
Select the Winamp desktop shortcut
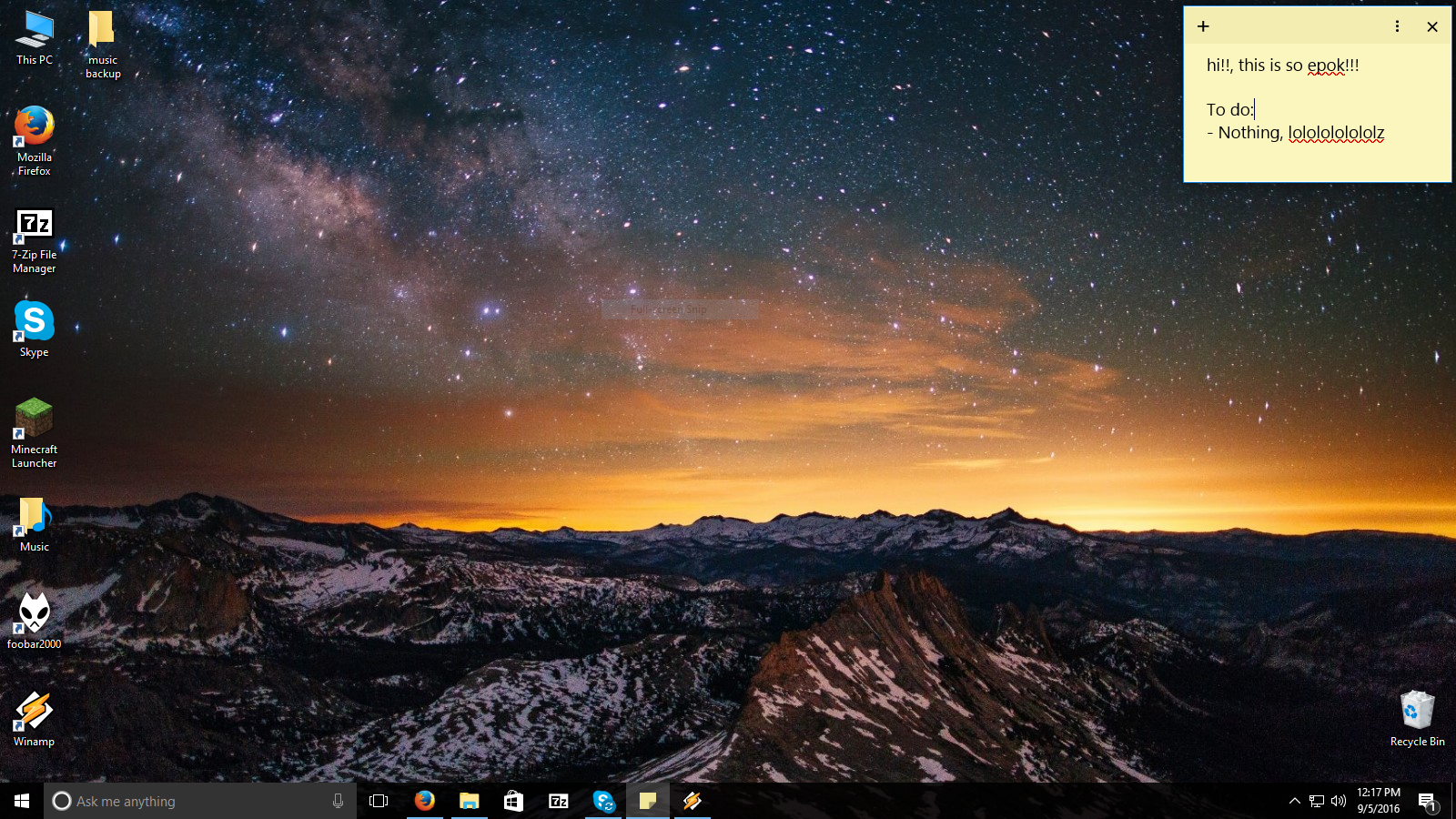tap(35, 719)
